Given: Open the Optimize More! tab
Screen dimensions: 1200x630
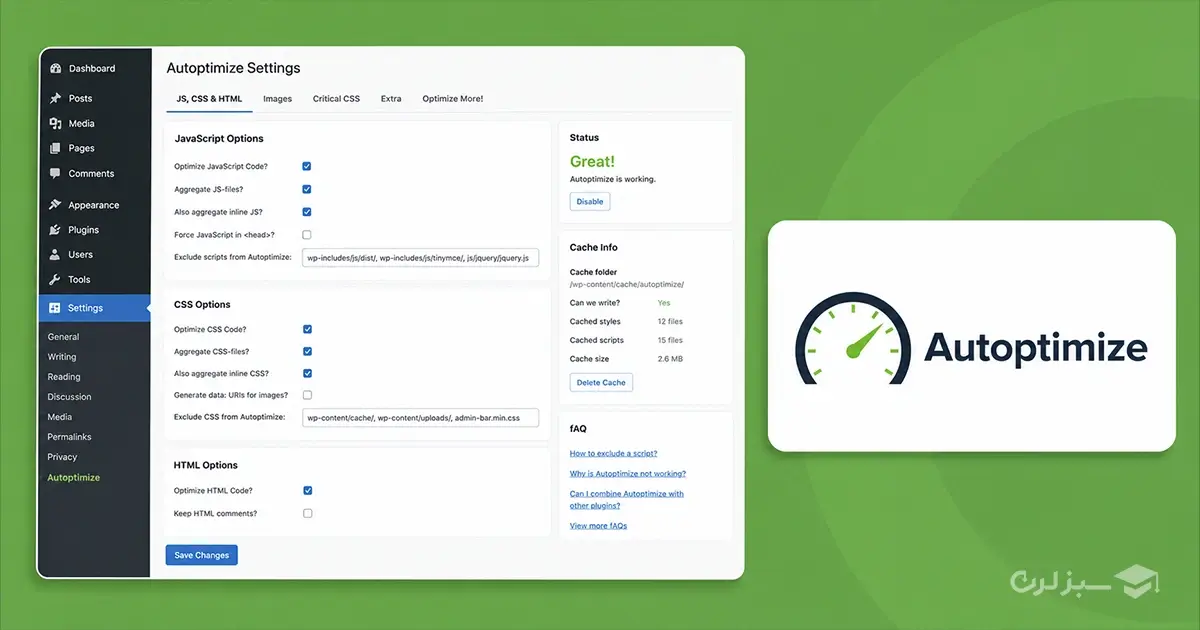Looking at the screenshot, I should pos(452,99).
